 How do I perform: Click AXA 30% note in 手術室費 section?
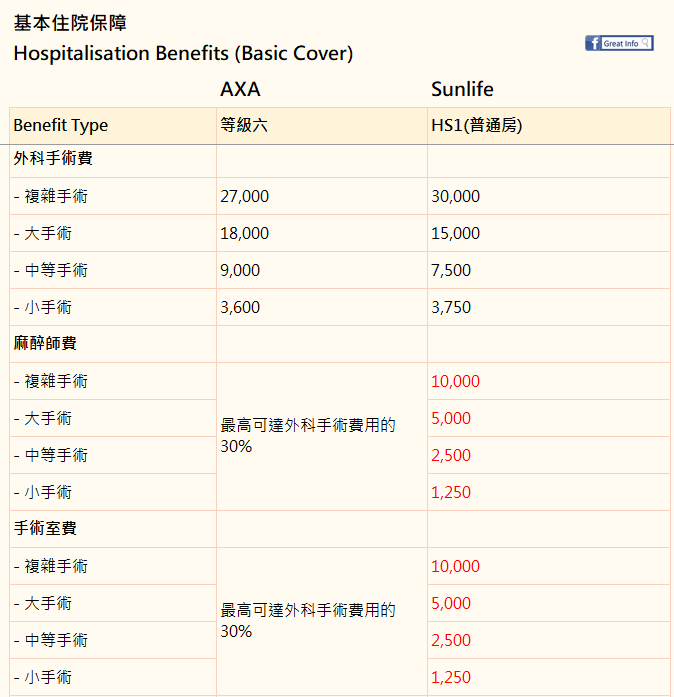tap(308, 621)
